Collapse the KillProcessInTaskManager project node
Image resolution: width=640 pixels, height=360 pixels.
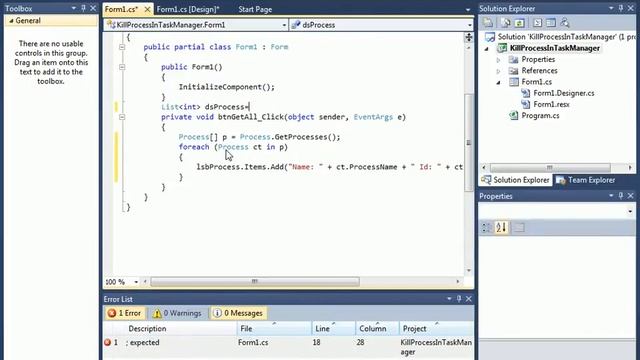point(487,49)
